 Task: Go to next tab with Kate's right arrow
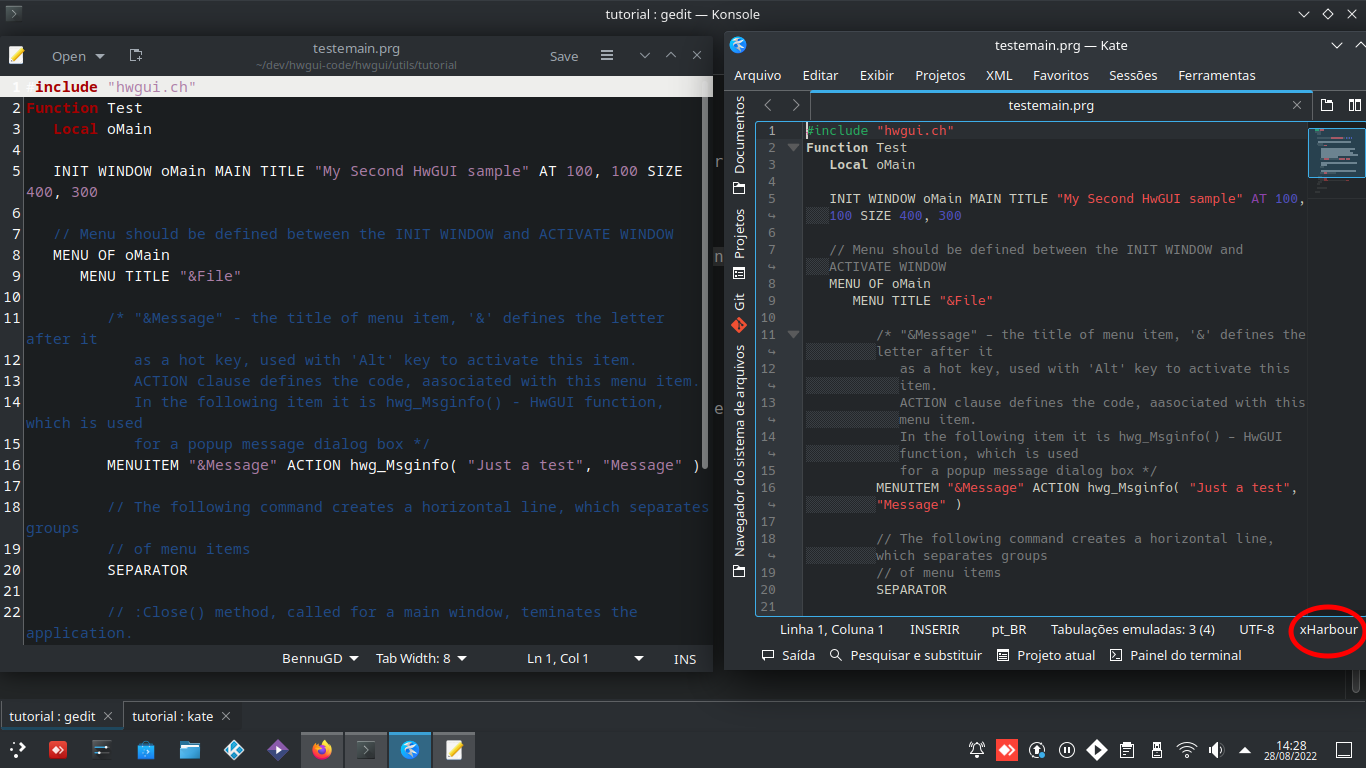[x=795, y=105]
